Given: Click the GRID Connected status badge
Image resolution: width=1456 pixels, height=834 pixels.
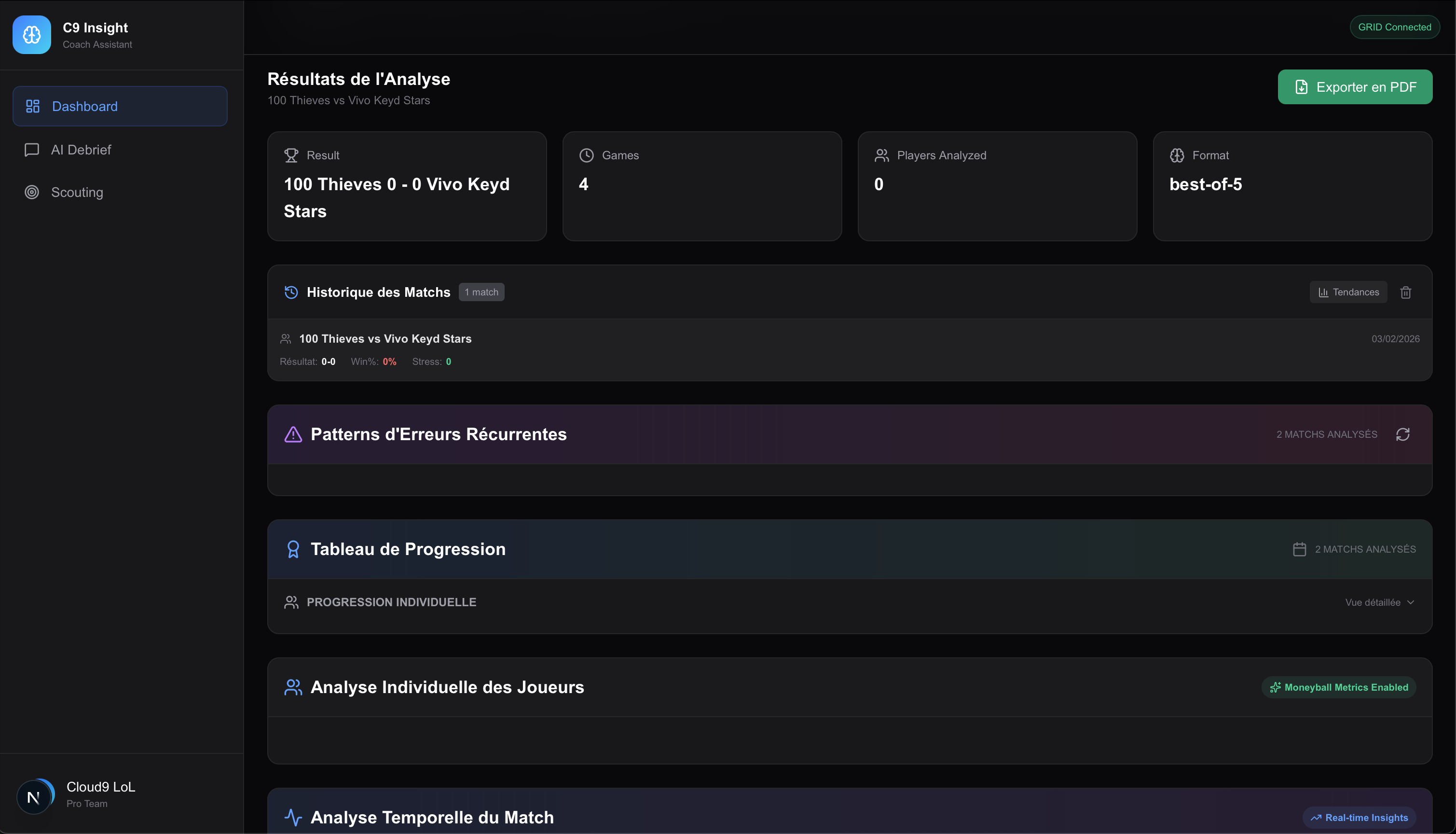Looking at the screenshot, I should click(x=1394, y=27).
